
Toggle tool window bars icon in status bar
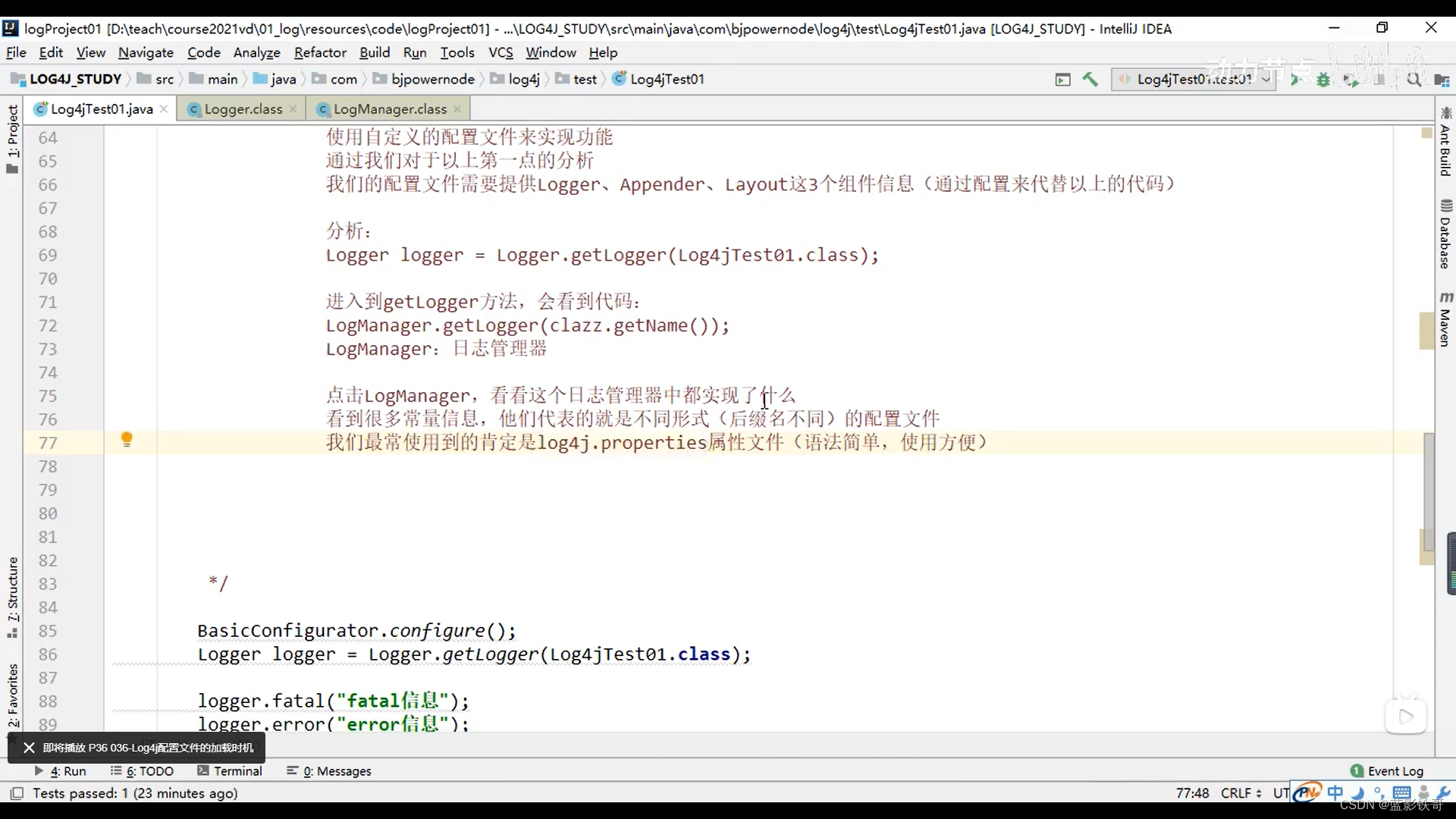[x=16, y=793]
